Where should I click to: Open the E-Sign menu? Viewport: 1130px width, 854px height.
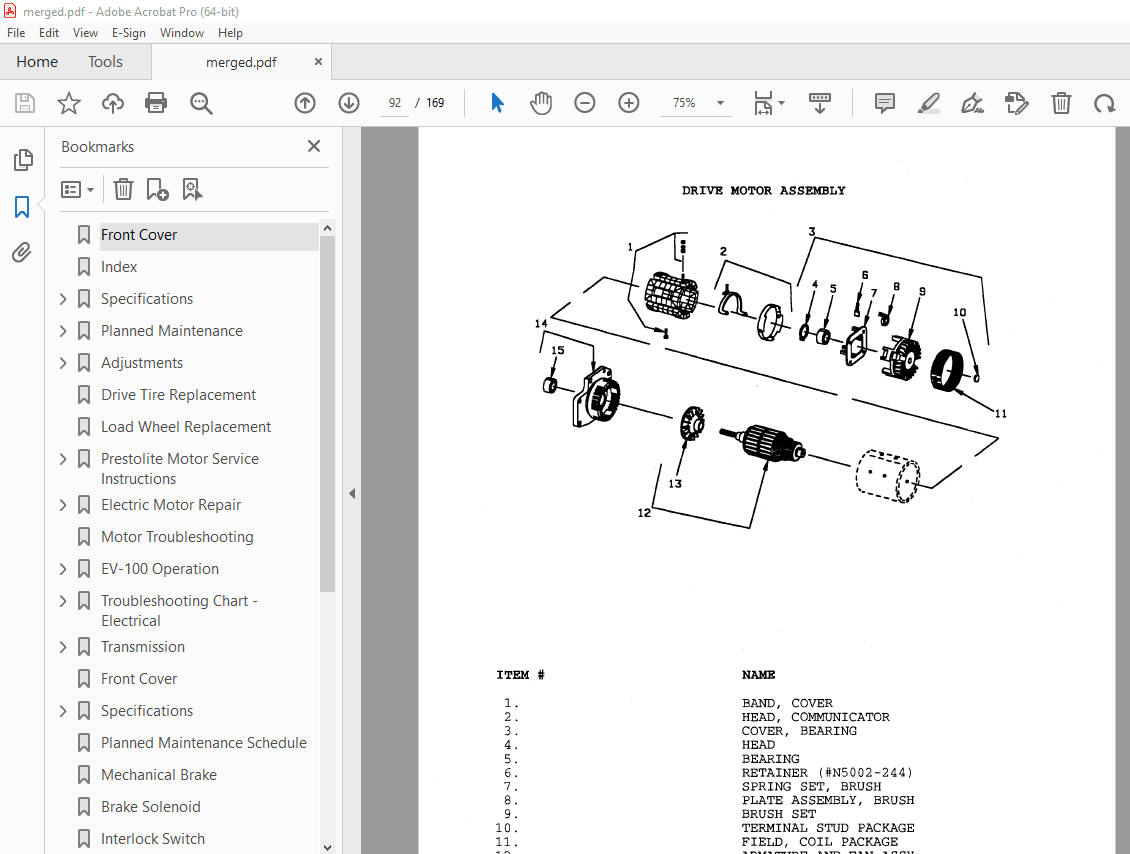[x=128, y=33]
